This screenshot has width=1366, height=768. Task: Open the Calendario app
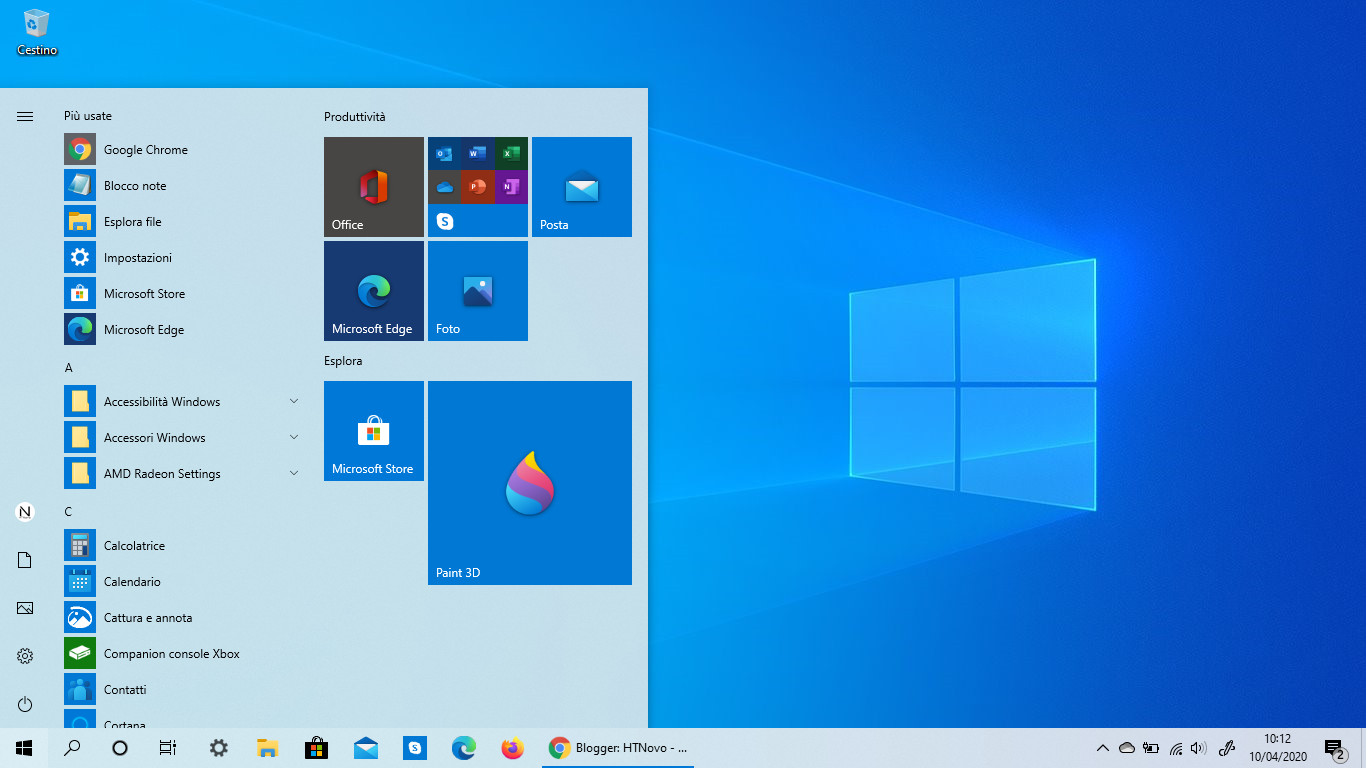pyautogui.click(x=184, y=582)
